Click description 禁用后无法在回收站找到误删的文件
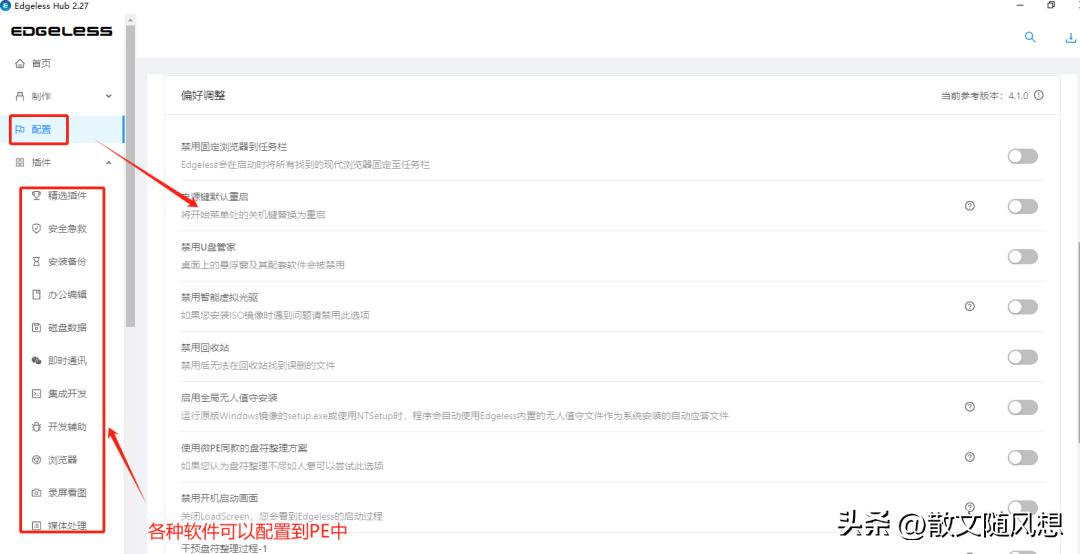The image size is (1080, 554). click(x=258, y=366)
